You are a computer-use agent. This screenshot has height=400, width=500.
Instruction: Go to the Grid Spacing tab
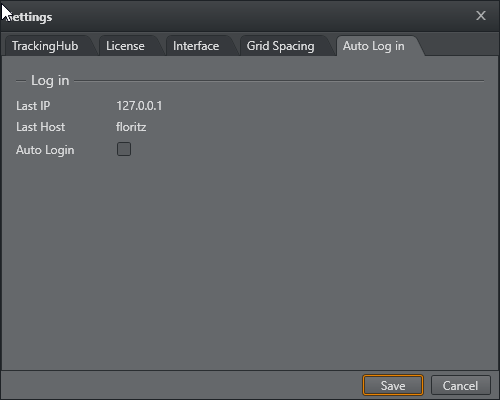tap(280, 46)
